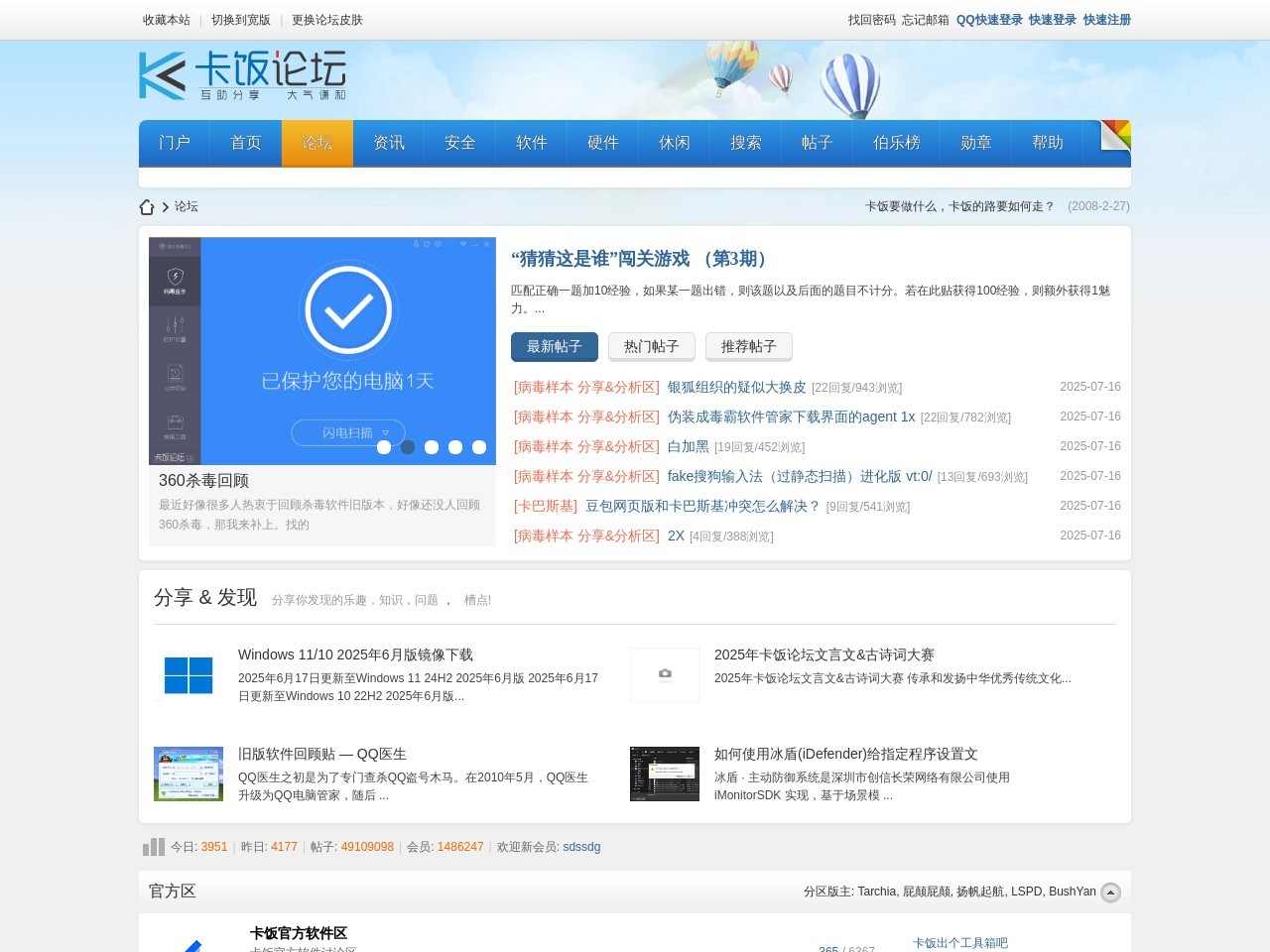Open the camera placeholder image thumbnail
Viewport: 1270px width, 952px height.
click(x=665, y=675)
